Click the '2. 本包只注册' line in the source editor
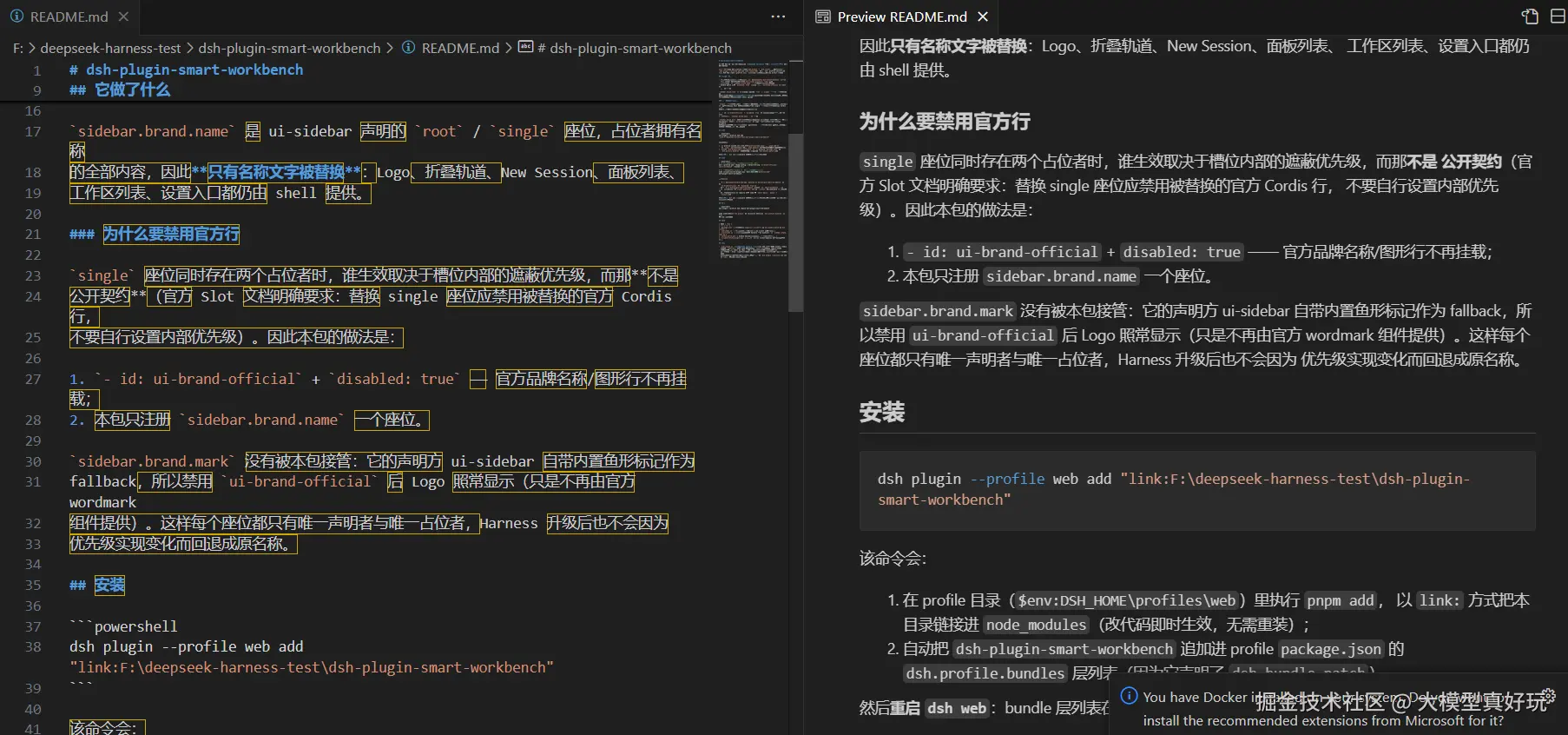1568x735 pixels. [x=249, y=420]
